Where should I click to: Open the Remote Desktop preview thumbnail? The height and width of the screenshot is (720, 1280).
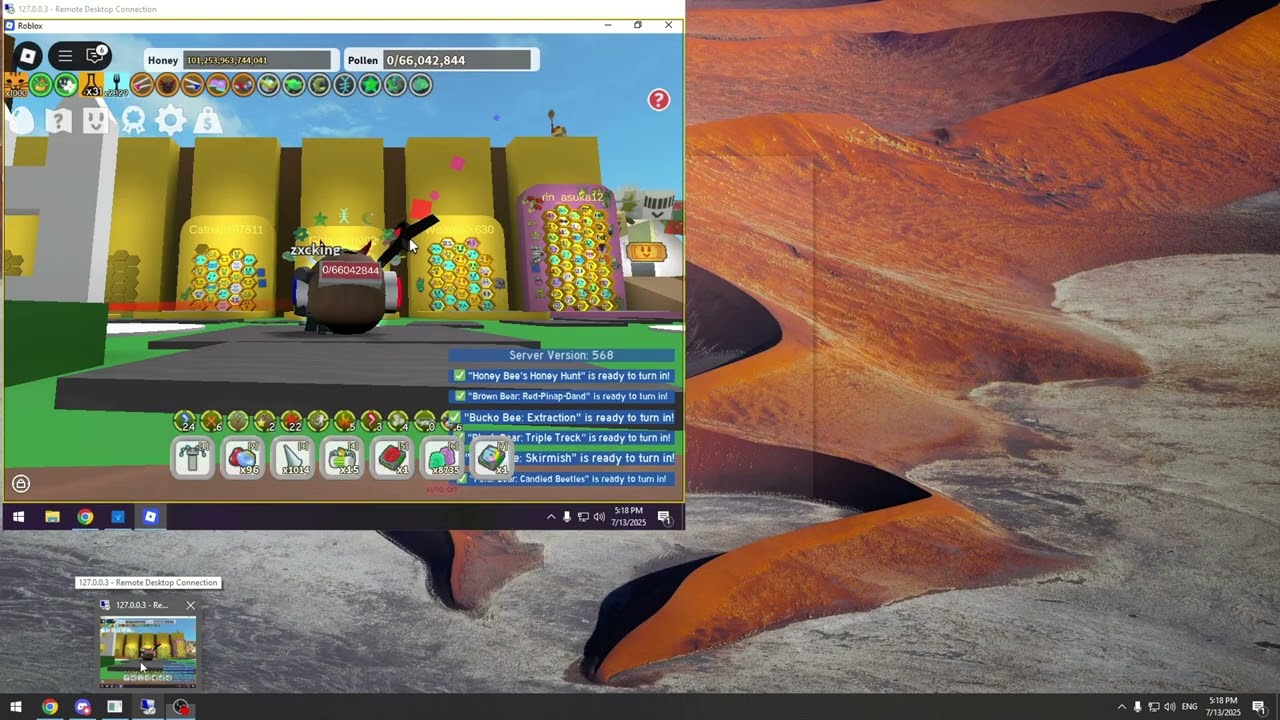tap(148, 651)
